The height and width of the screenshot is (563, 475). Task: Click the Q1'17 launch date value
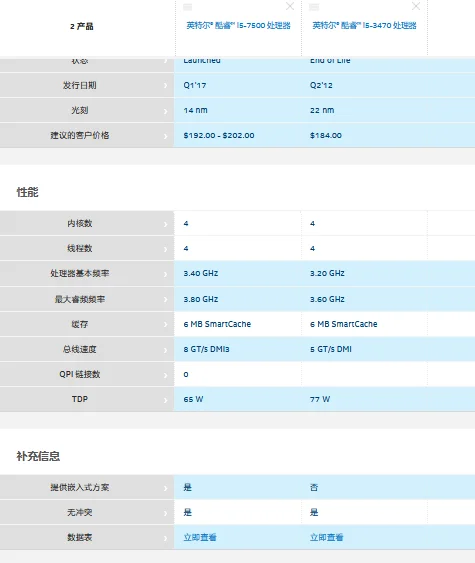tap(195, 85)
